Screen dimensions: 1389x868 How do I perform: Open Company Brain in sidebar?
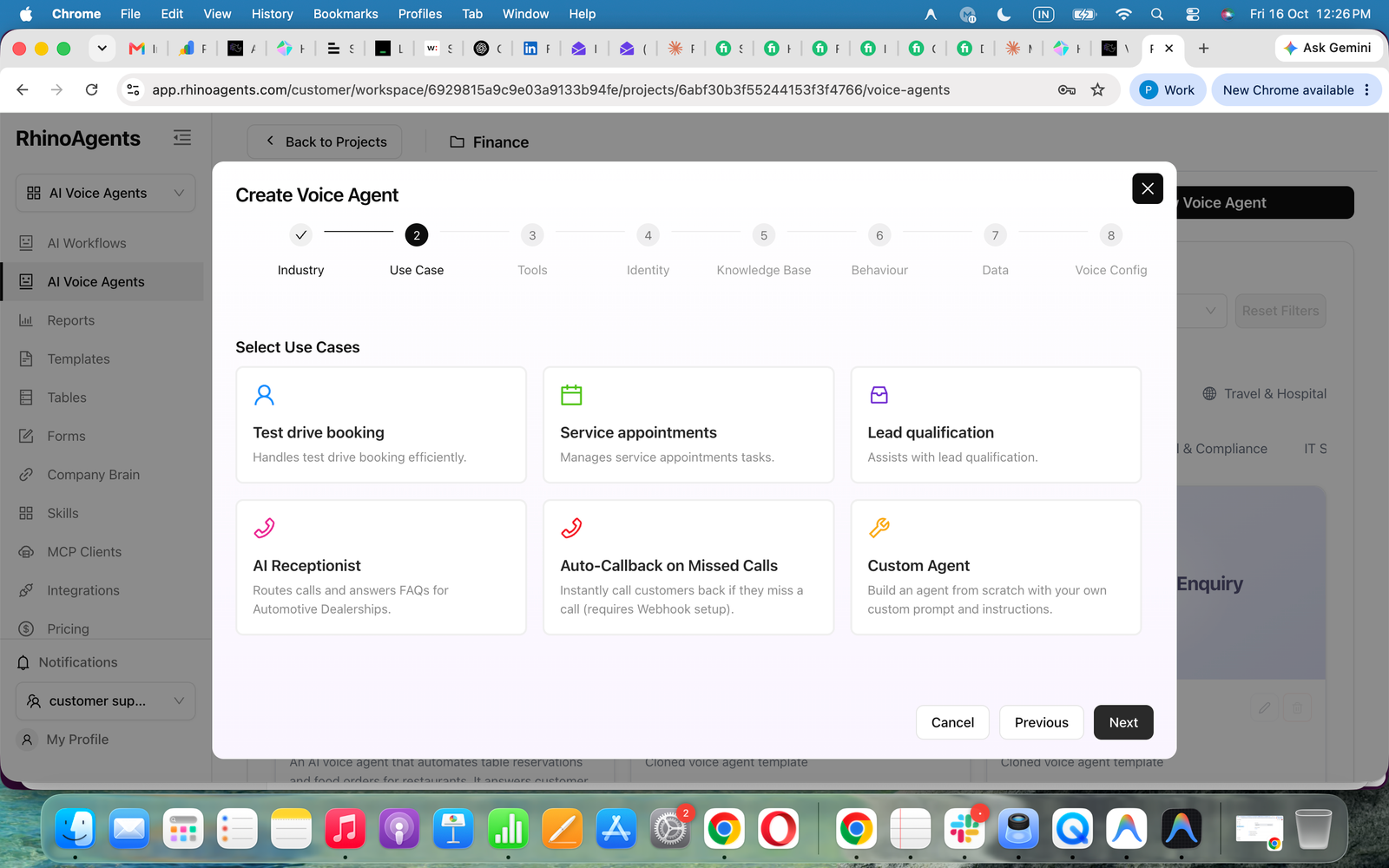tap(93, 475)
